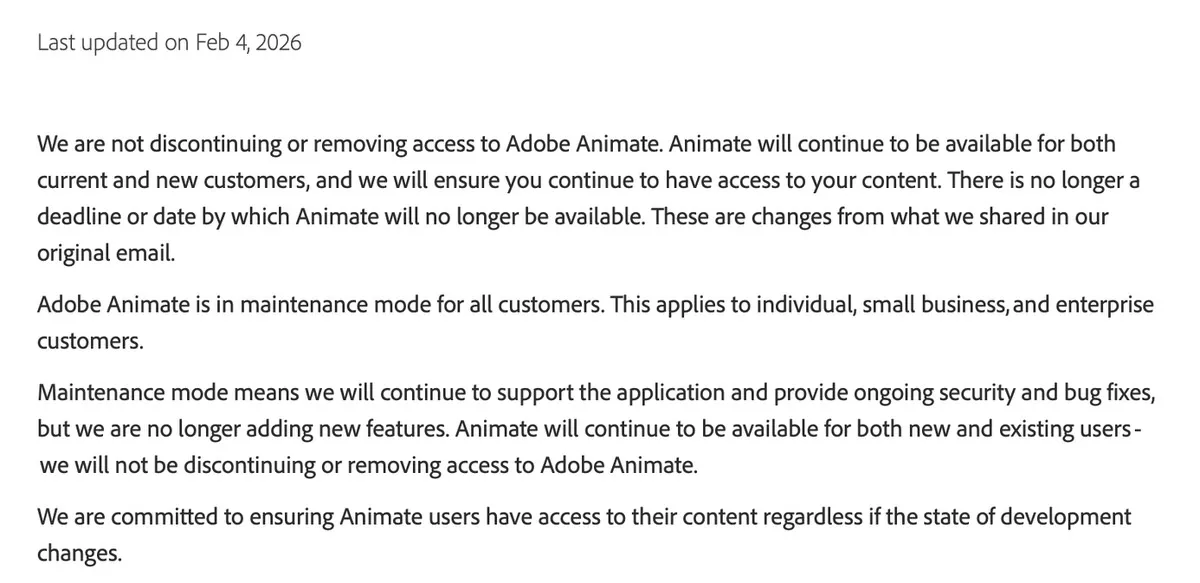Click the date "Feb 4, 2026"

click(x=246, y=43)
